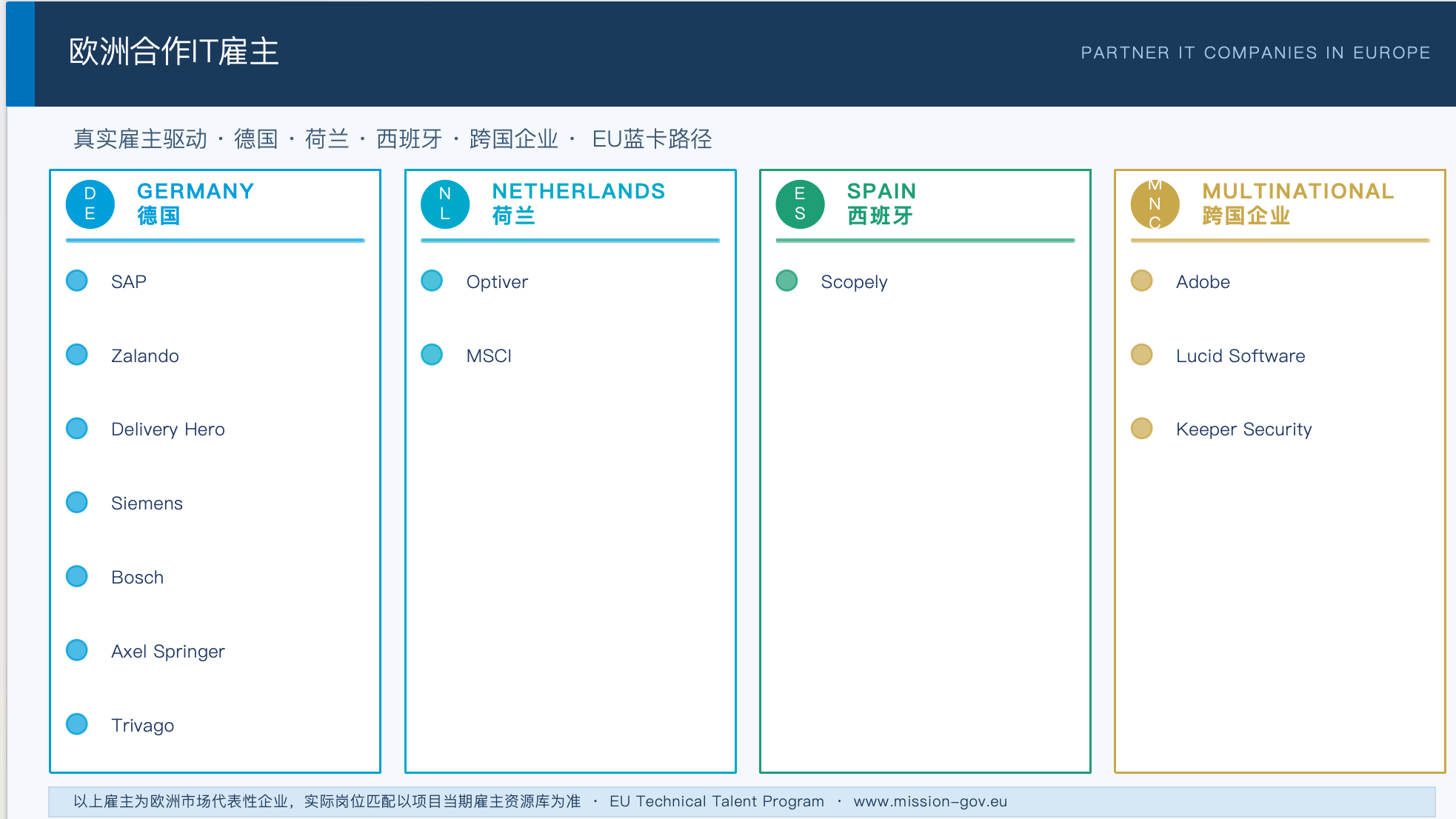Click the bullet dot beside Trivago
This screenshot has width=1456, height=819.
click(x=77, y=724)
